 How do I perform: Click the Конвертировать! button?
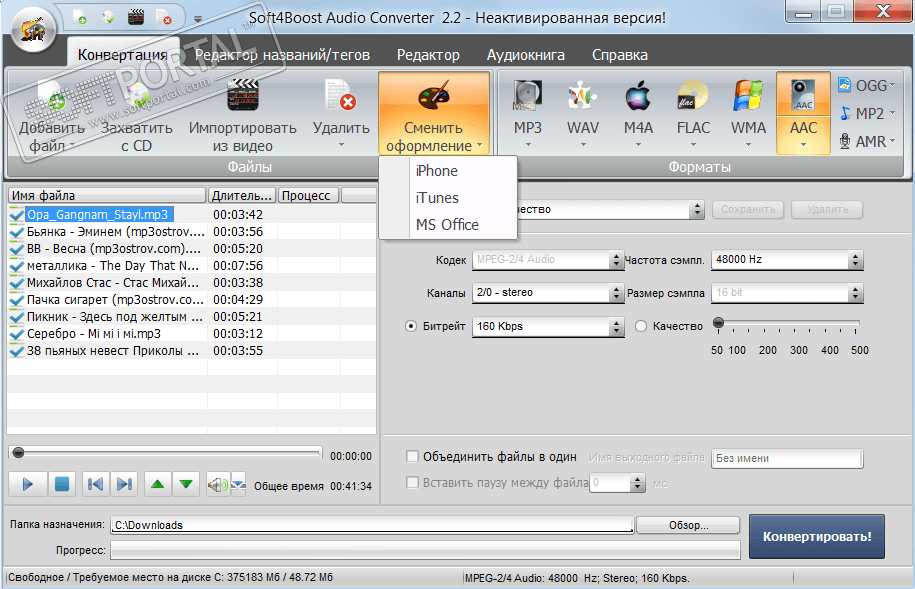pyautogui.click(x=817, y=536)
